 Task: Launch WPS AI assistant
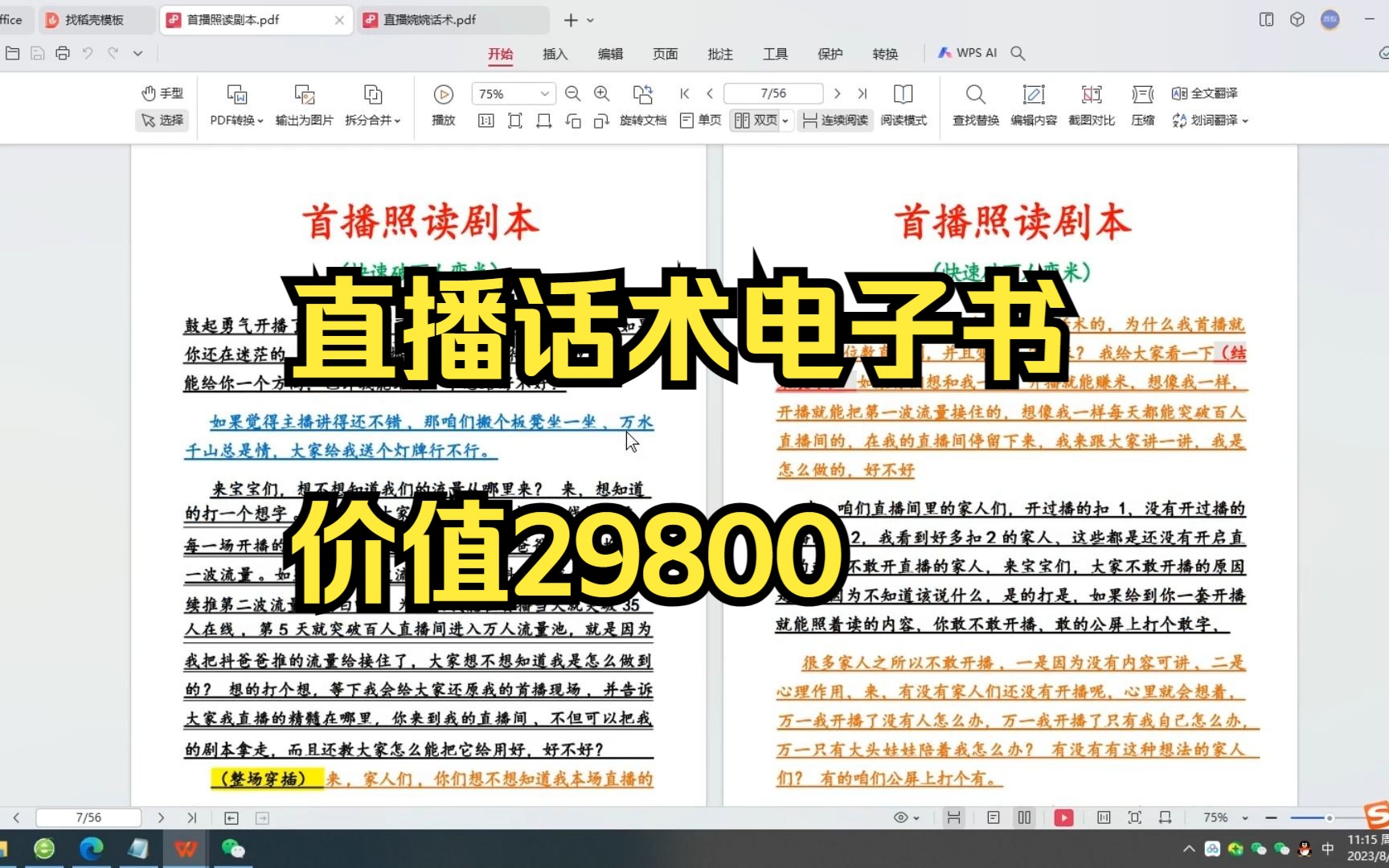coord(967,53)
